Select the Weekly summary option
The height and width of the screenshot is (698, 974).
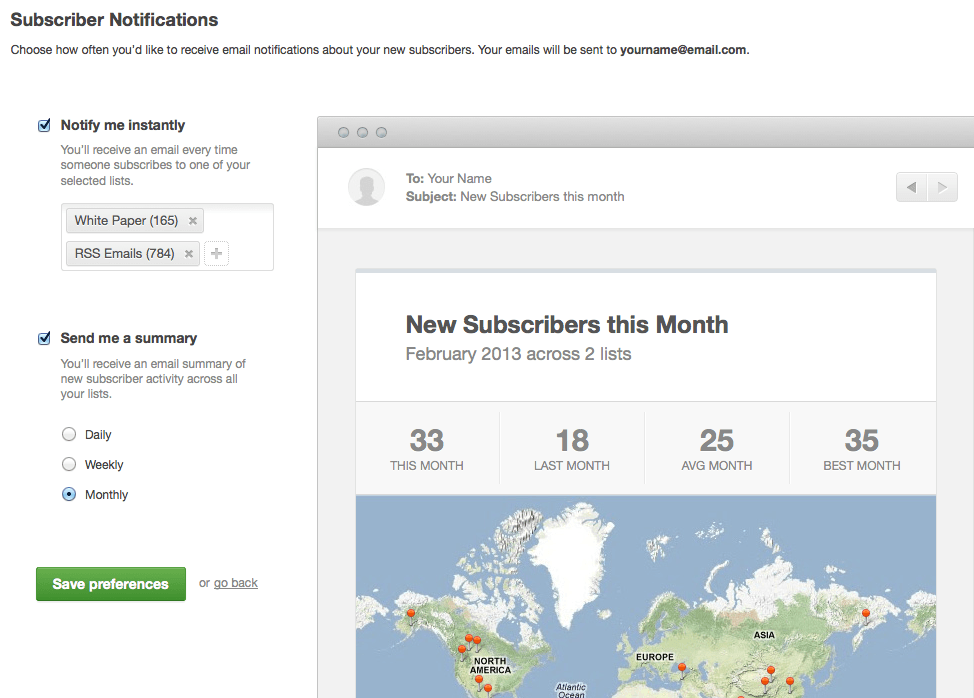pyautogui.click(x=69, y=465)
